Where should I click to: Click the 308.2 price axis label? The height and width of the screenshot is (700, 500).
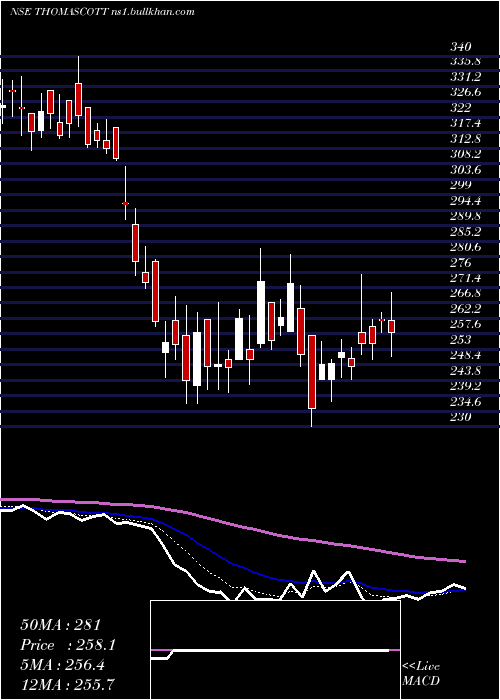click(465, 154)
